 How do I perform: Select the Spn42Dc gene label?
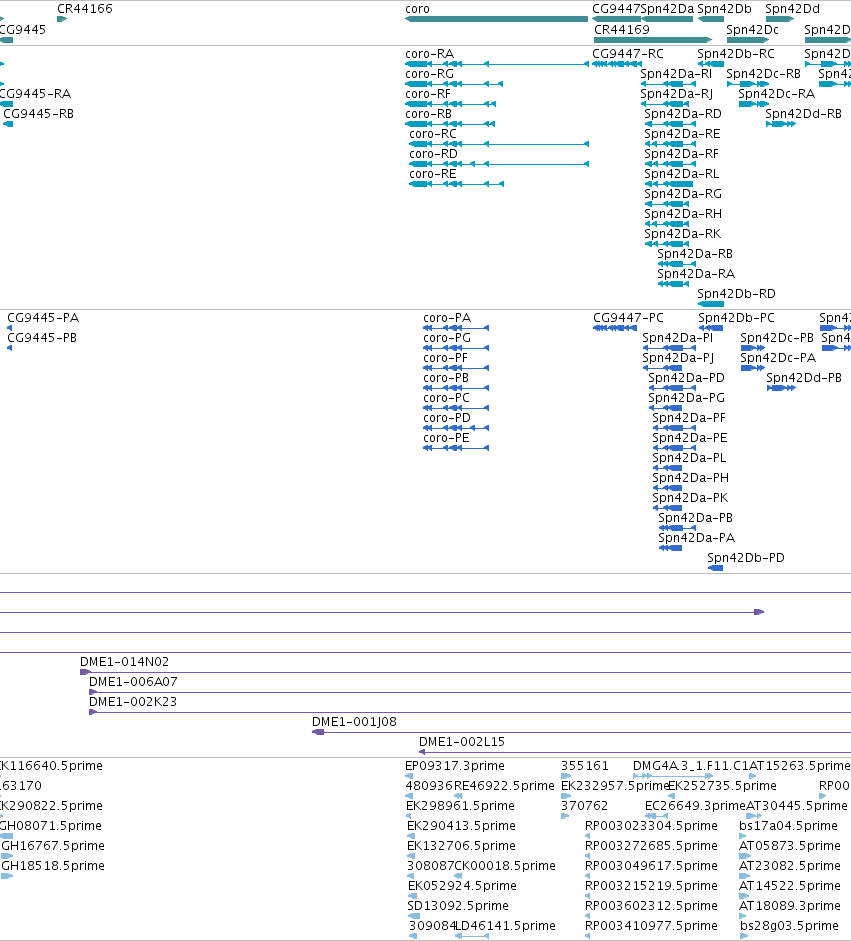(x=753, y=29)
